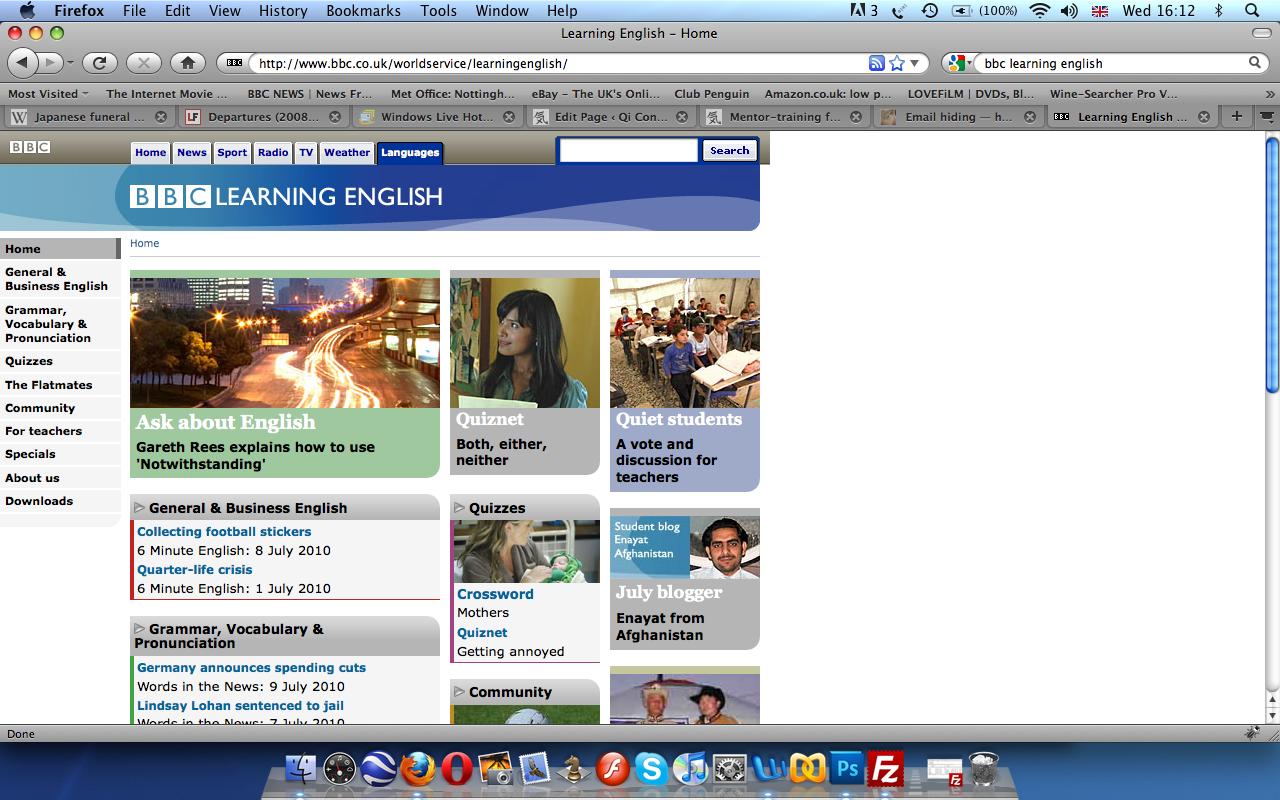Click the Home breadcrumb link
This screenshot has height=800, width=1280.
point(144,244)
